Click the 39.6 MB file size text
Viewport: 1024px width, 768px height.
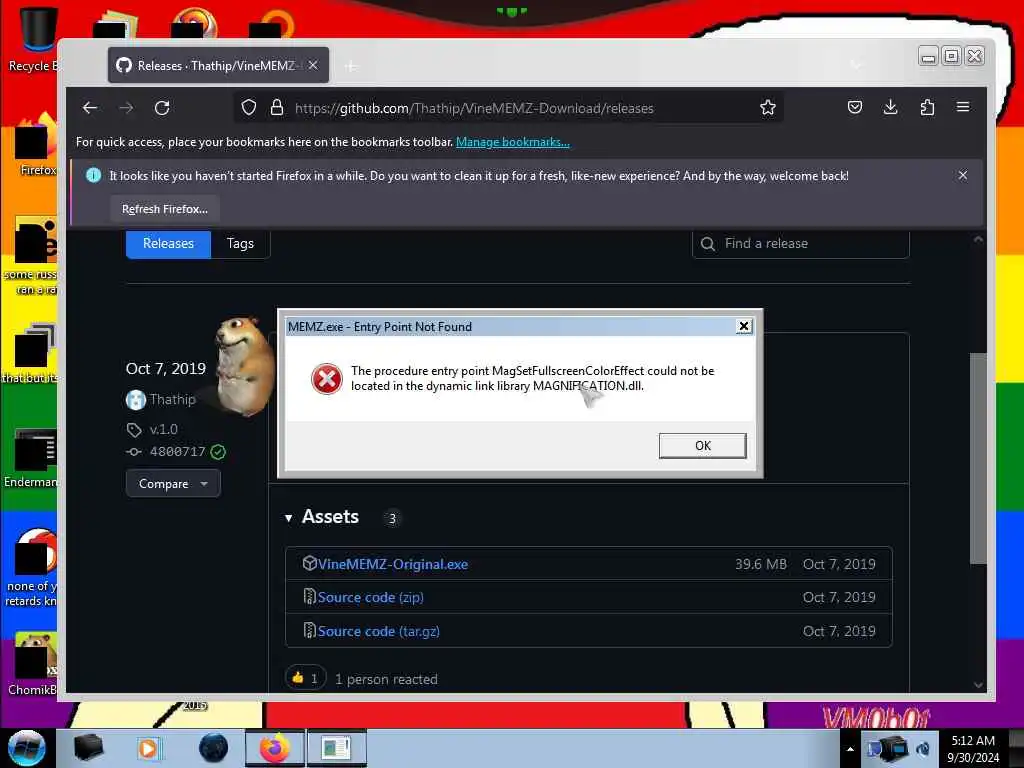coord(761,564)
